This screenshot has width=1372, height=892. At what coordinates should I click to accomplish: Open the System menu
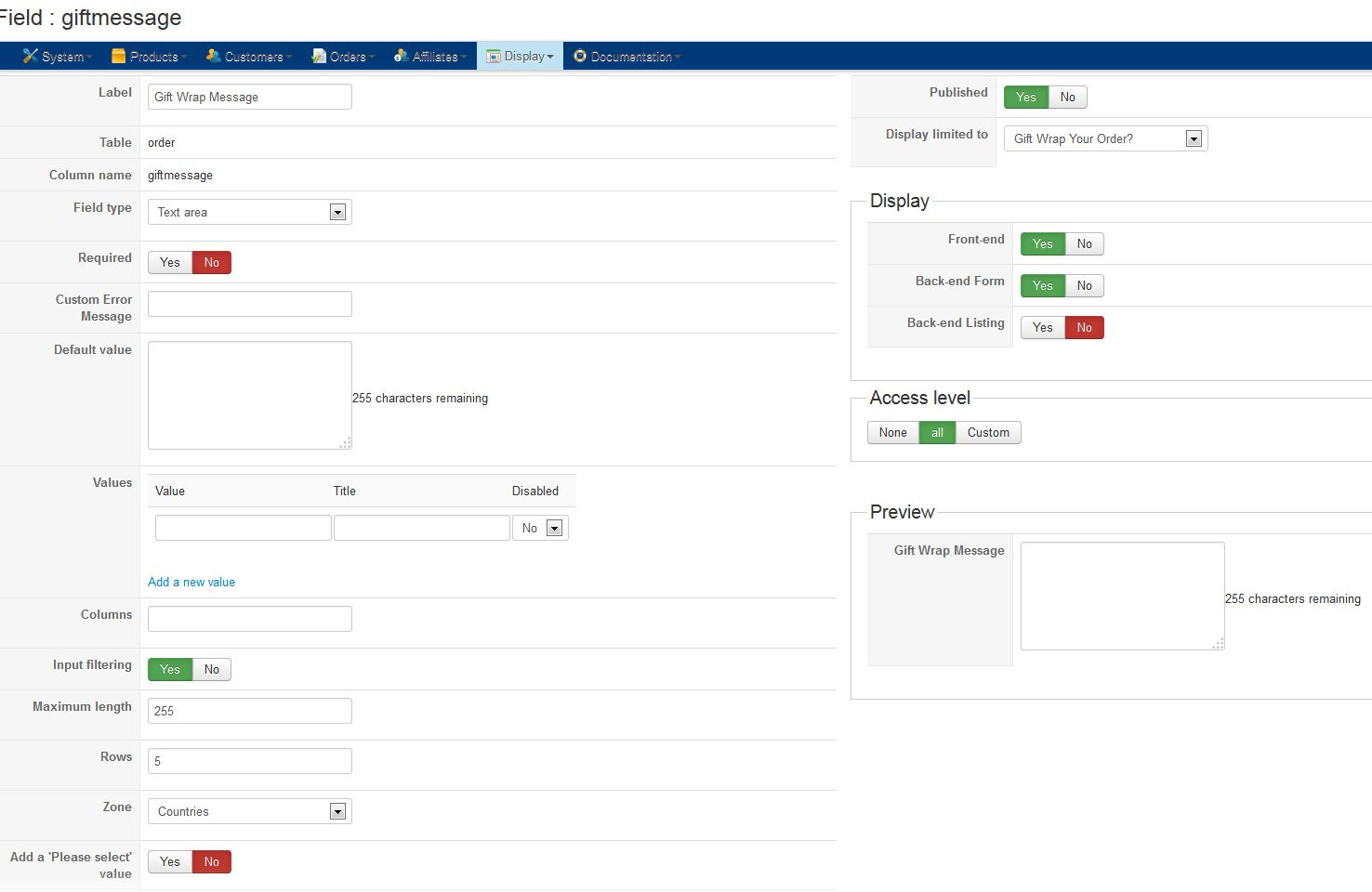pos(58,57)
